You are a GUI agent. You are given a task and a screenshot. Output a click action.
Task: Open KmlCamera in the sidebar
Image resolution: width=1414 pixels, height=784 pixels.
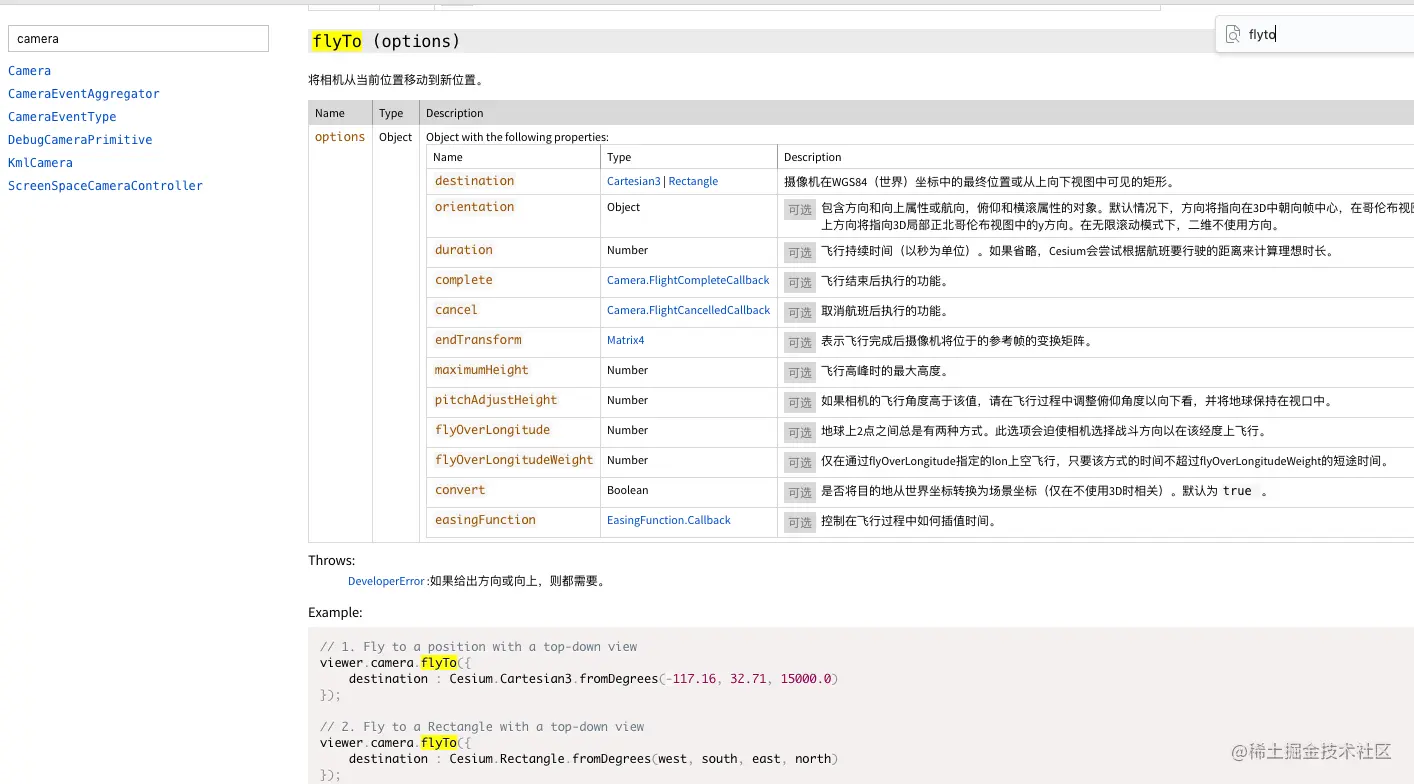pos(40,163)
